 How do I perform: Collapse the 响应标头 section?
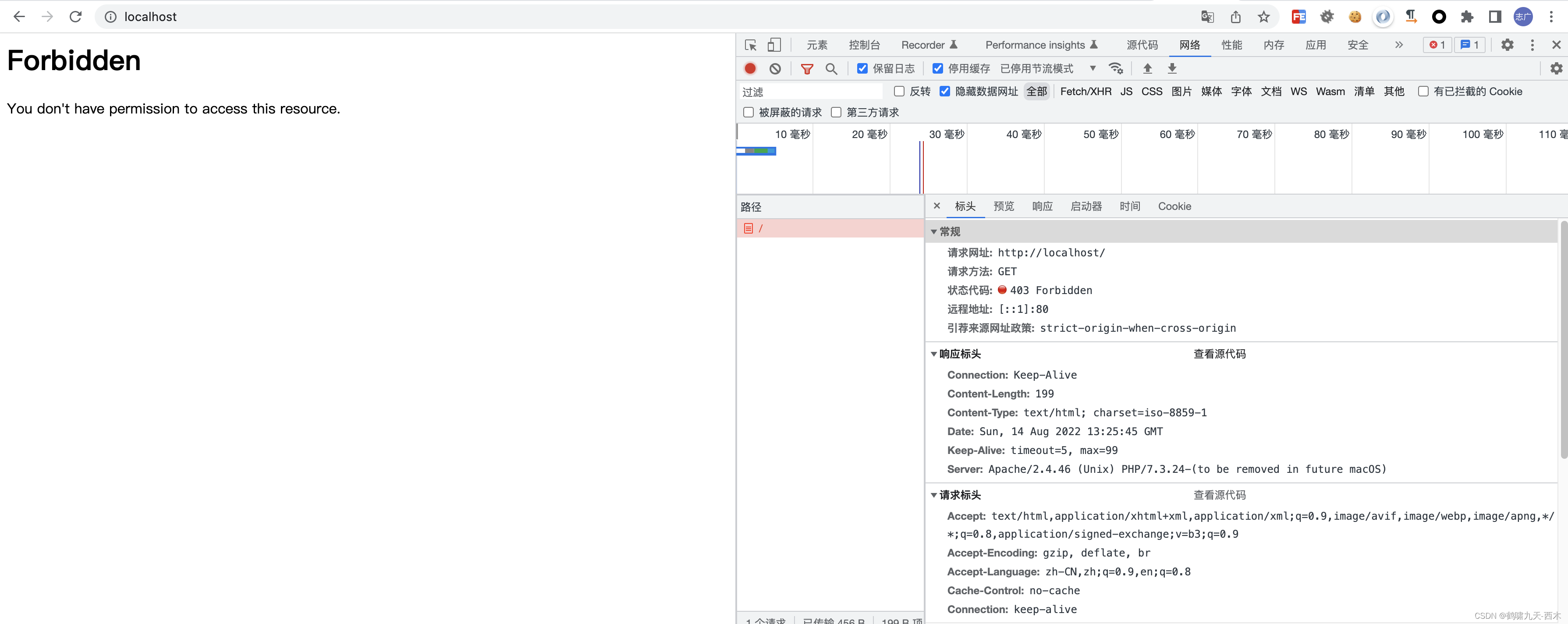tap(934, 355)
